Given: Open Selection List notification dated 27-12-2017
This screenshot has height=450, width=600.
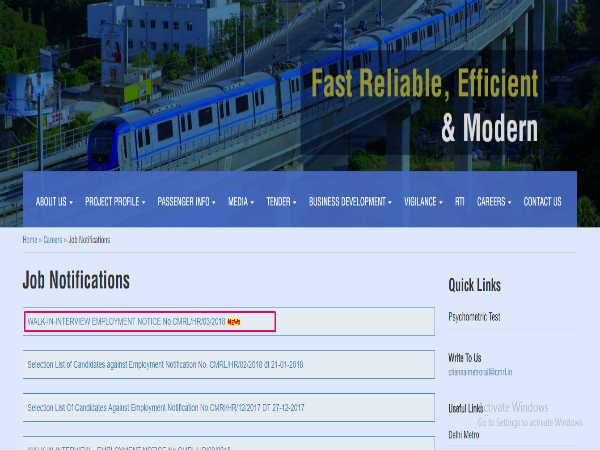Looking at the screenshot, I should tap(165, 408).
